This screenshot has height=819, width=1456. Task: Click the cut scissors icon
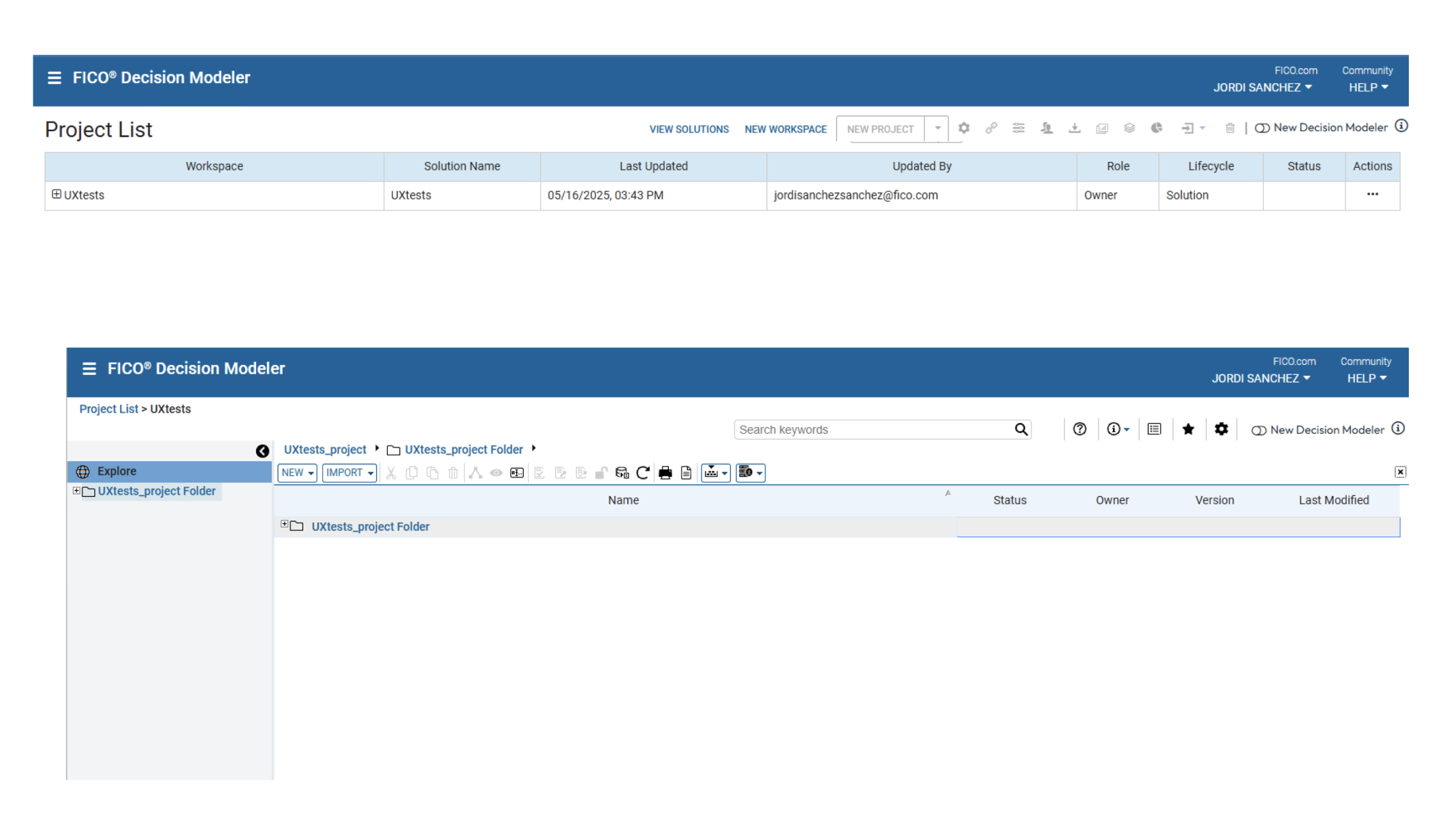(x=391, y=473)
